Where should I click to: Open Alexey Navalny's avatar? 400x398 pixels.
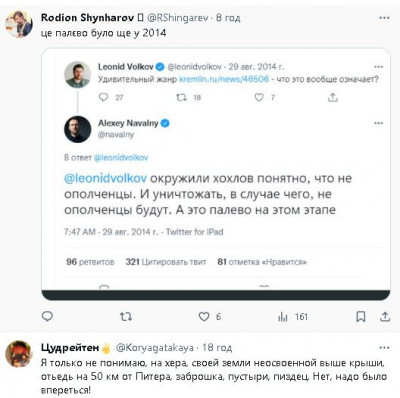click(x=77, y=129)
